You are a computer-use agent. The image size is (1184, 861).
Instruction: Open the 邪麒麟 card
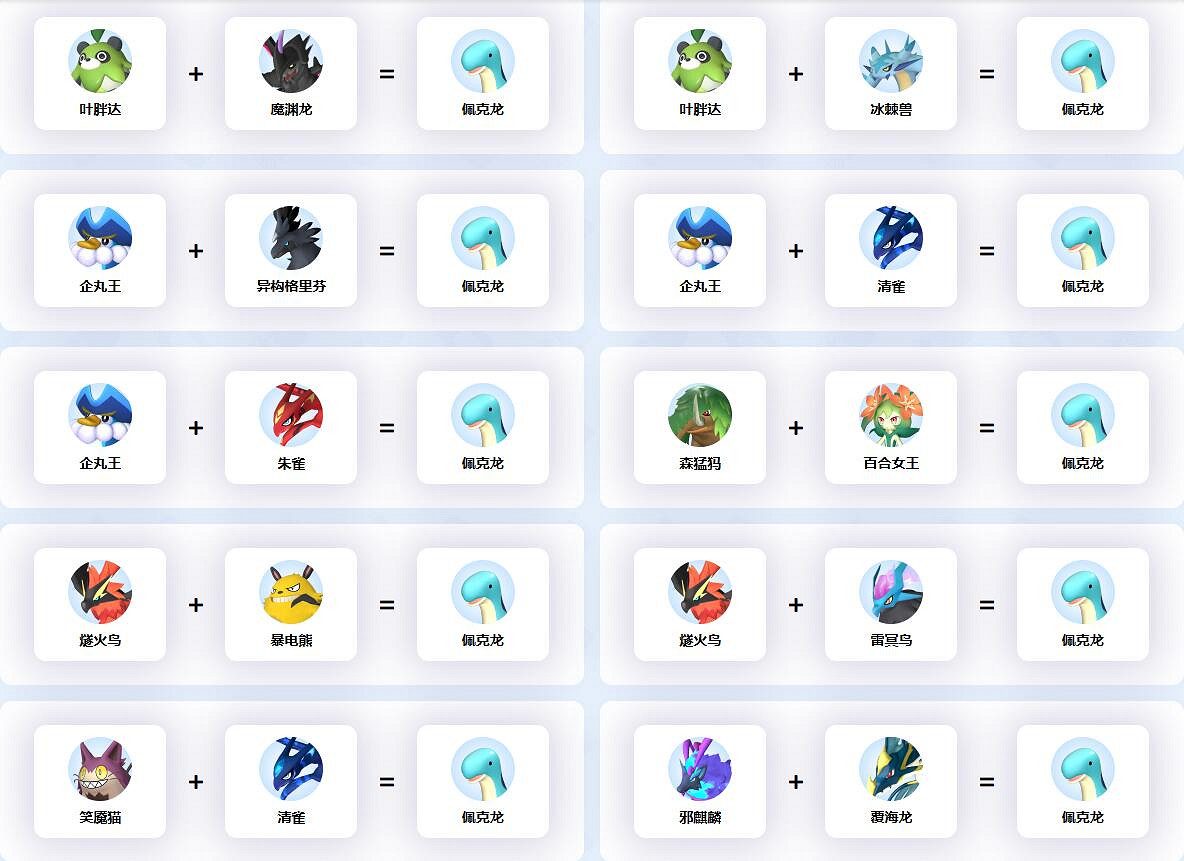[700, 781]
